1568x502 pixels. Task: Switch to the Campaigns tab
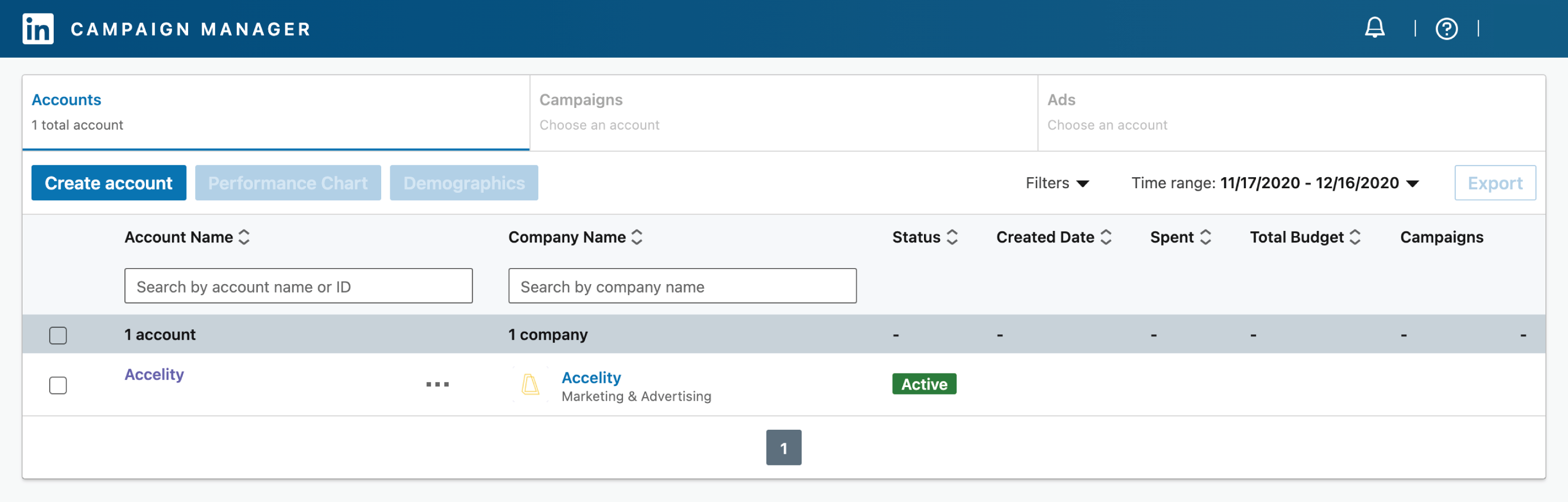pos(783,112)
